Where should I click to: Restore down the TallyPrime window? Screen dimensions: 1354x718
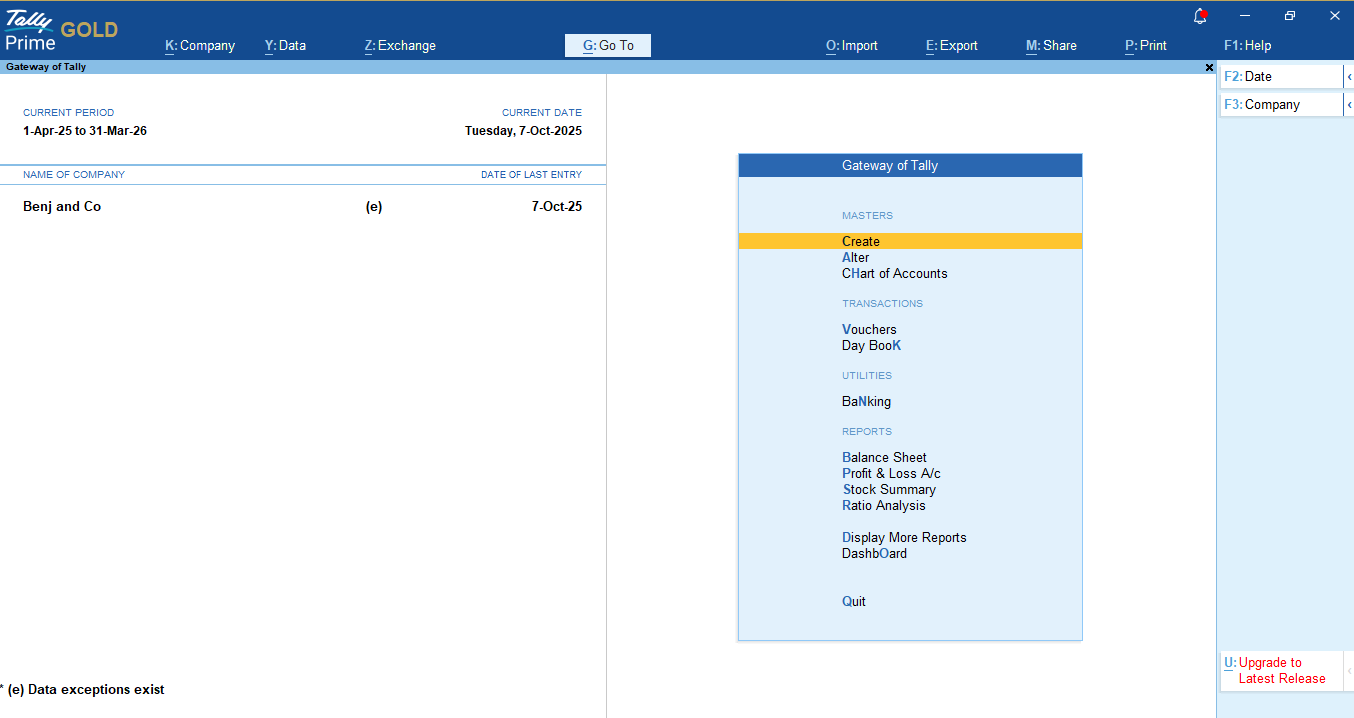point(1290,16)
